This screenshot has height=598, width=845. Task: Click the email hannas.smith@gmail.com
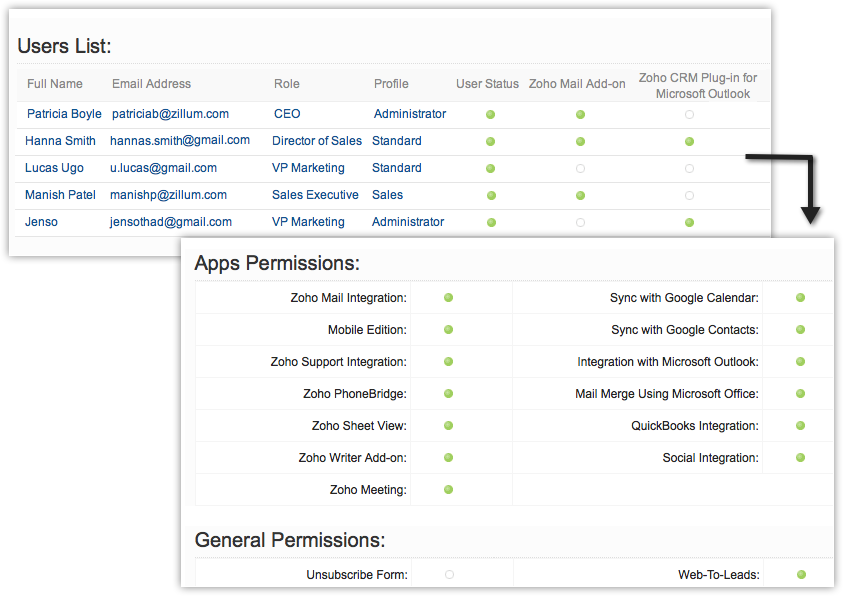click(x=180, y=141)
